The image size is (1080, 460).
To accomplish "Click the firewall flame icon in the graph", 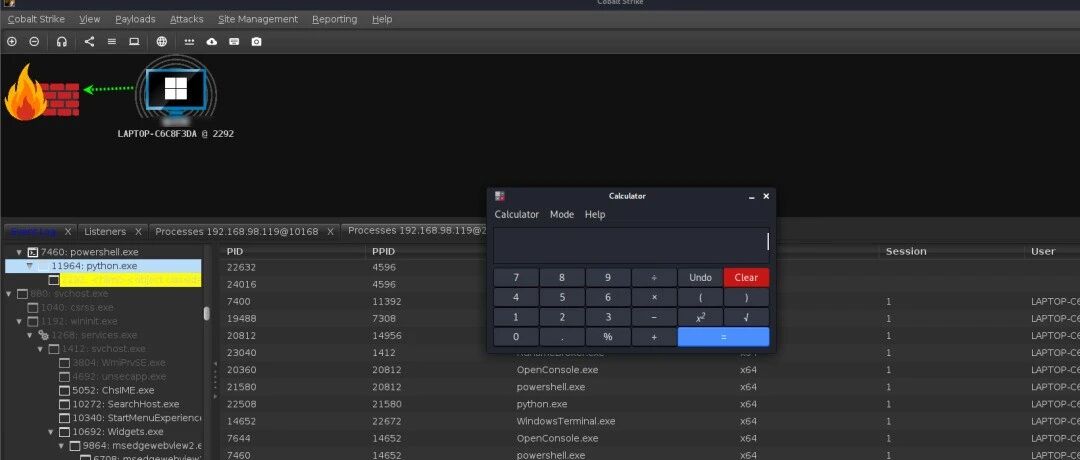I will click(x=25, y=93).
